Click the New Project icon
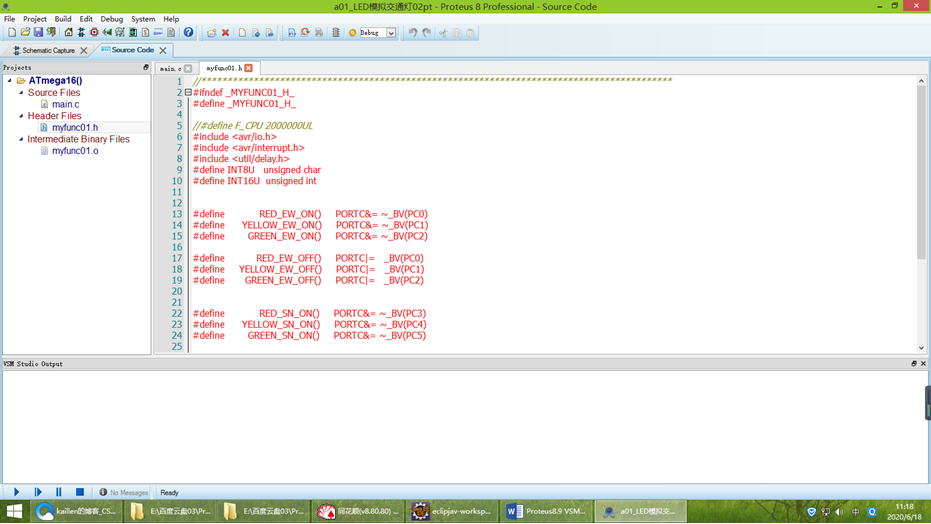Image resolution: width=931 pixels, height=524 pixels. click(12, 33)
